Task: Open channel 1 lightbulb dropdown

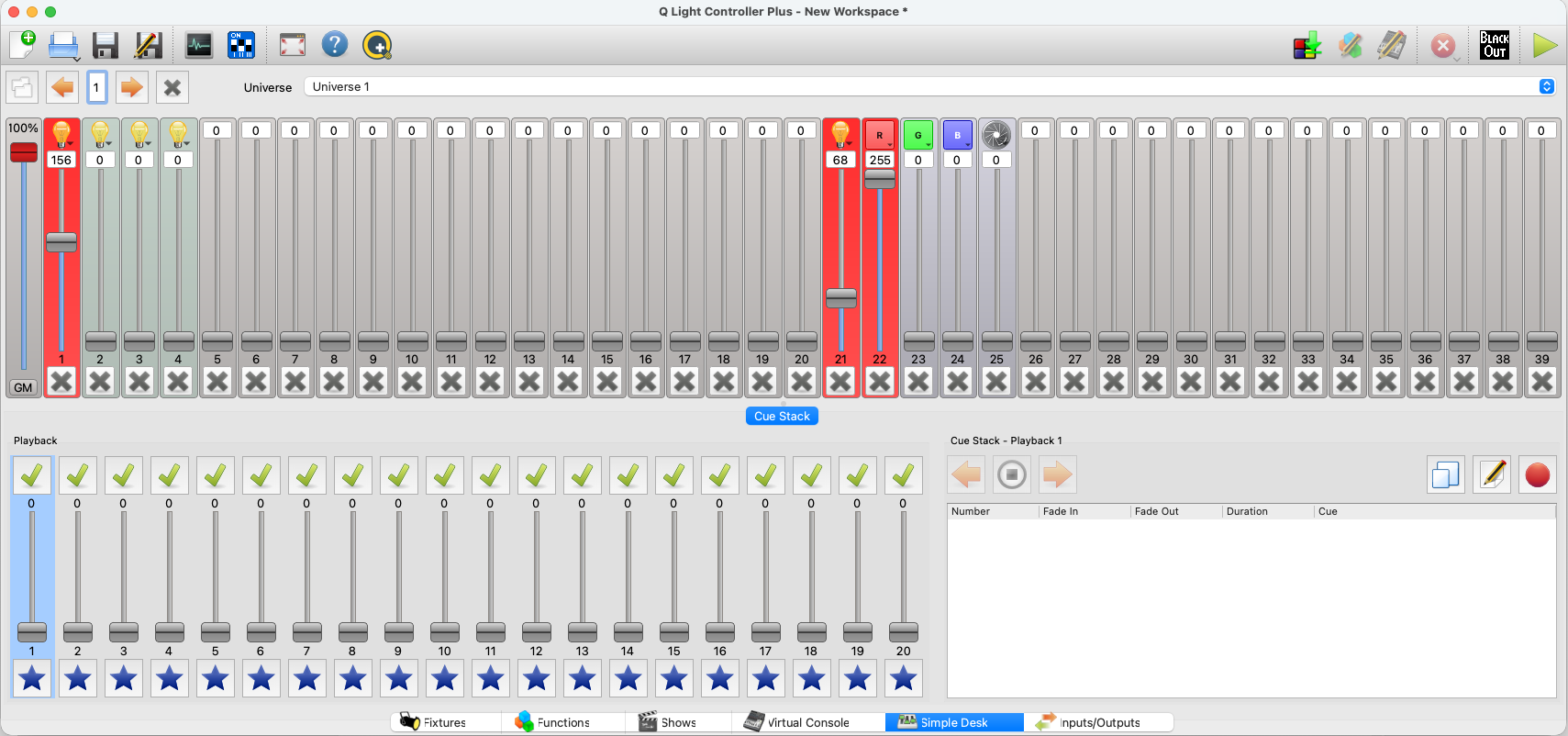Action: [x=61, y=134]
